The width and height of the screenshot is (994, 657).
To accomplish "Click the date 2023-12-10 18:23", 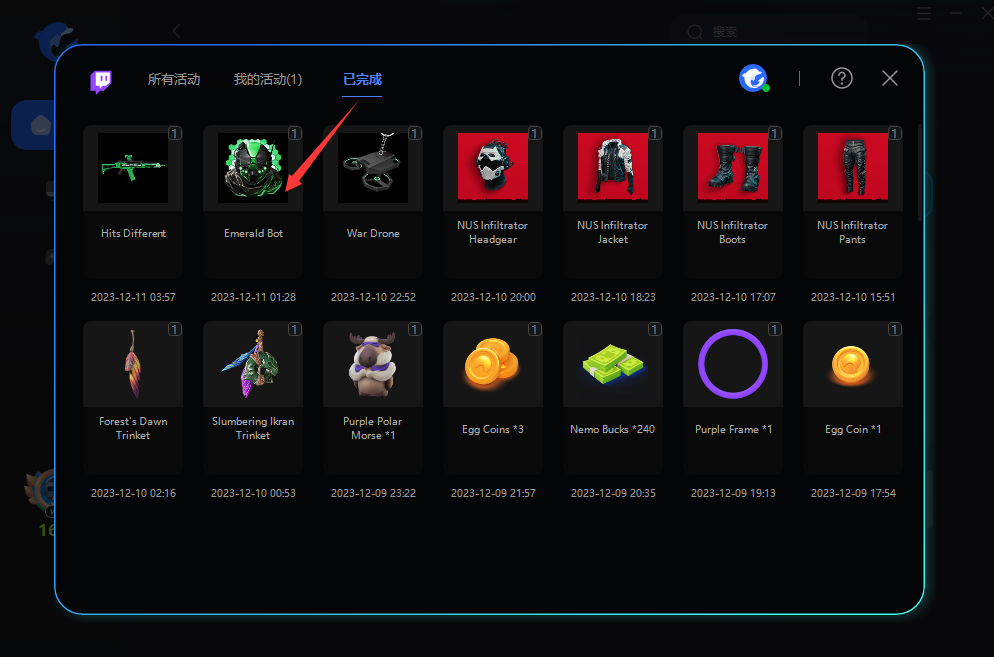I will [613, 297].
